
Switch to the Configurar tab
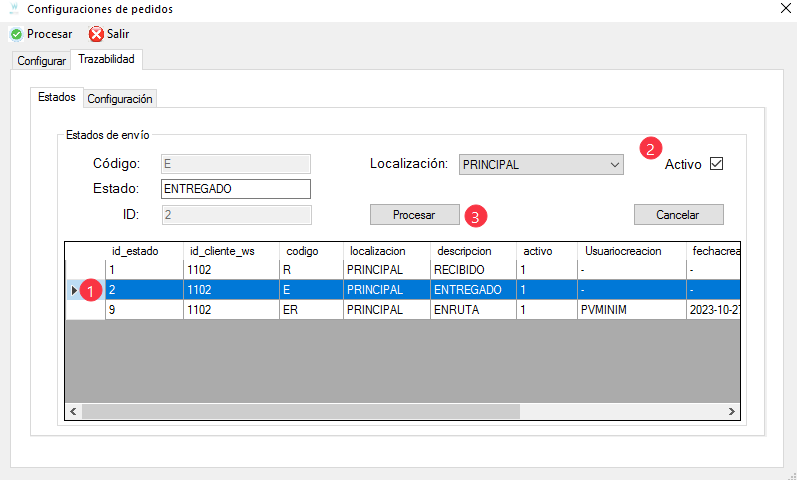tap(41, 61)
